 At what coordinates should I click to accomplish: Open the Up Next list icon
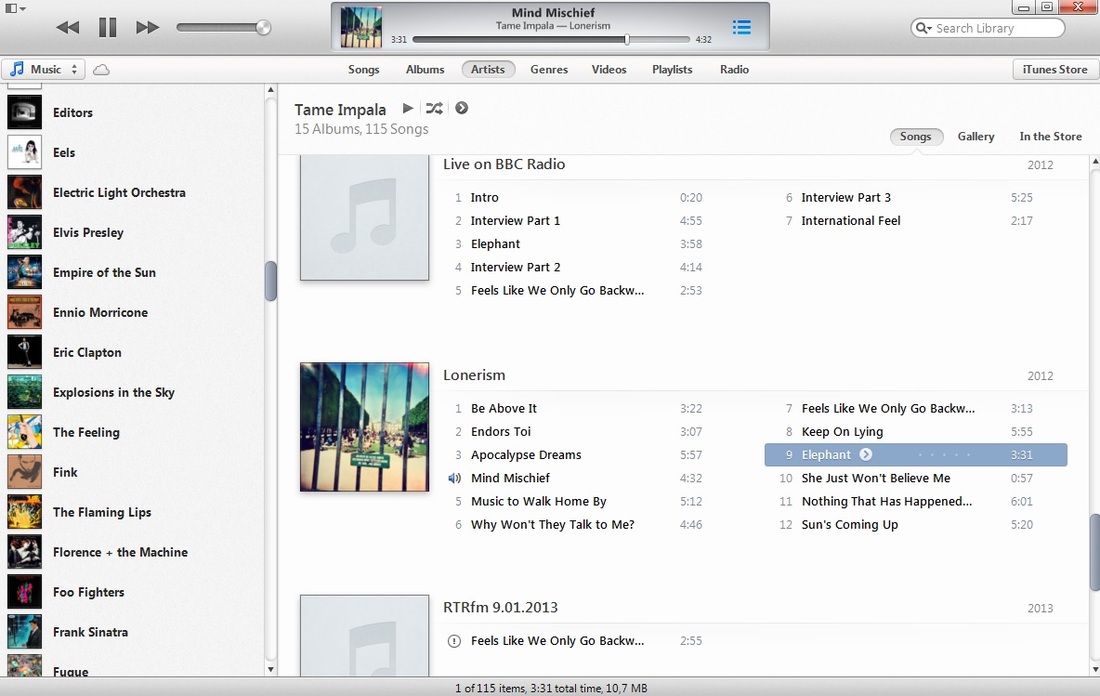[x=742, y=27]
